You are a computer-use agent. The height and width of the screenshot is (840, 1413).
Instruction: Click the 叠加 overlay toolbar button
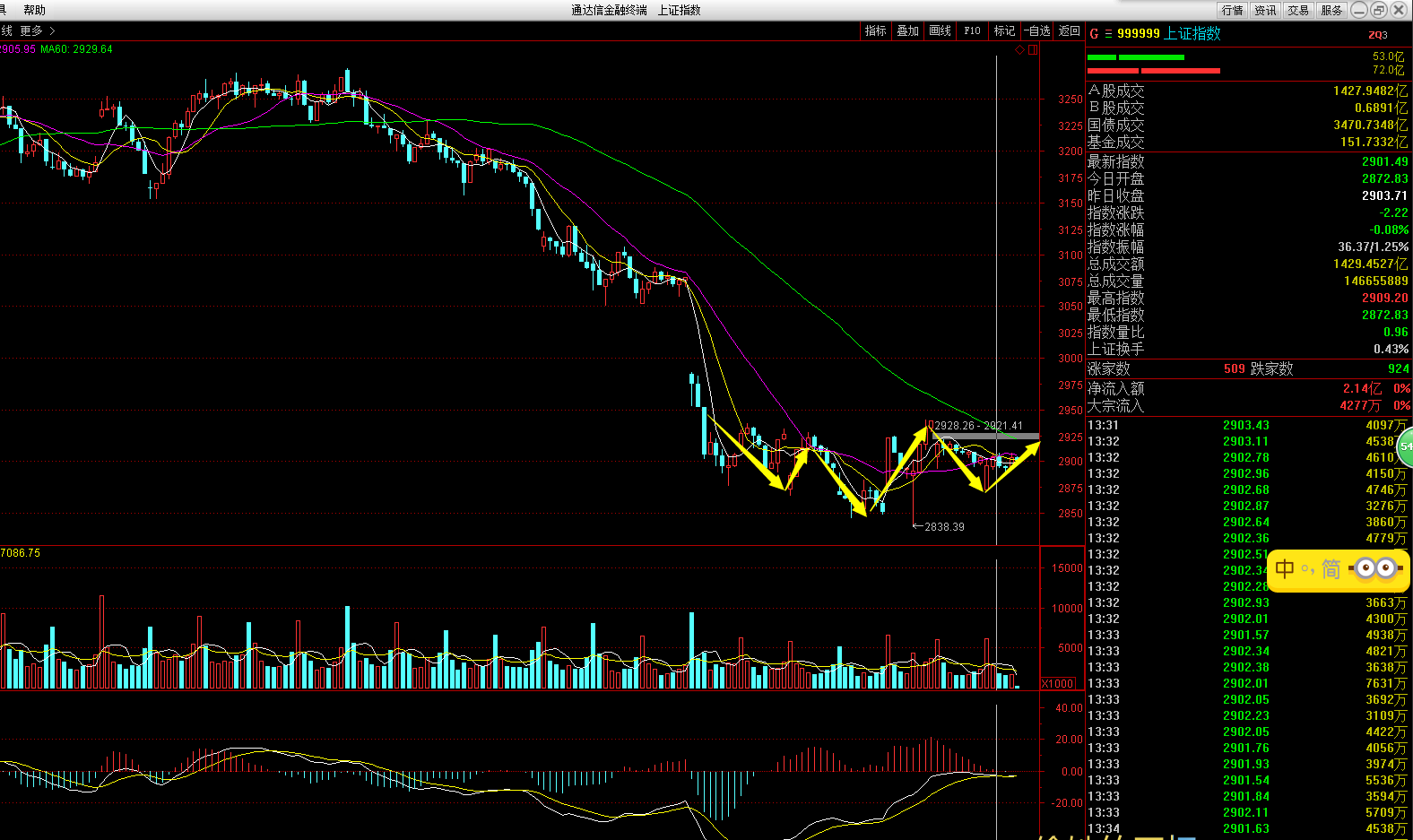(908, 30)
